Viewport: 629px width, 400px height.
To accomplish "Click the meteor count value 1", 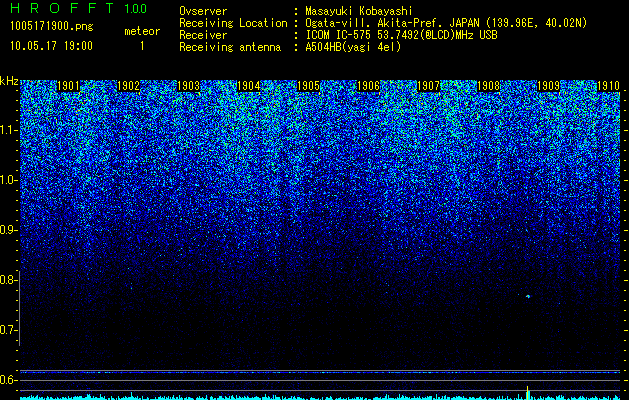I will (x=142, y=46).
